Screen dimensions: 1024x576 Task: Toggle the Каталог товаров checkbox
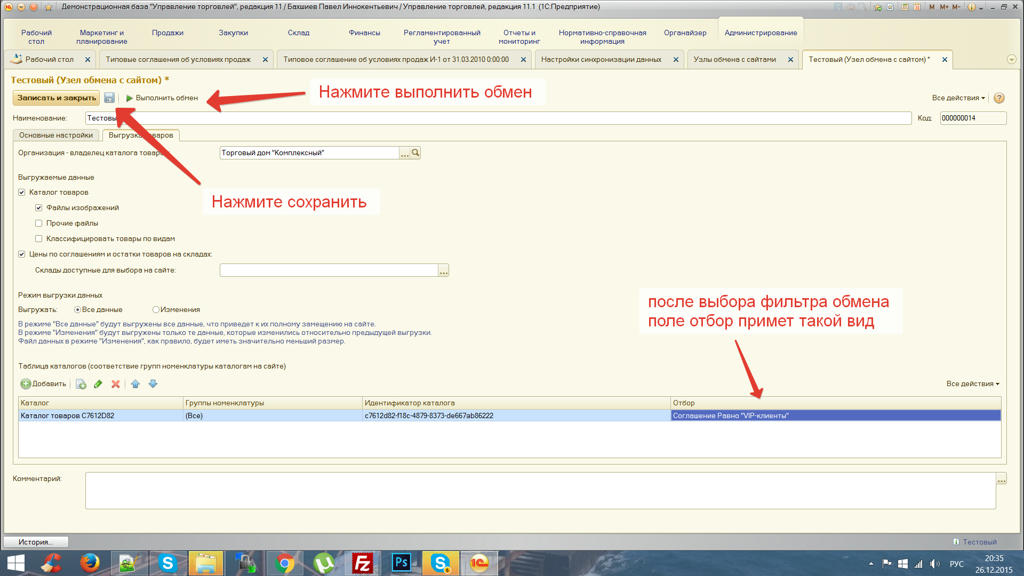click(22, 193)
